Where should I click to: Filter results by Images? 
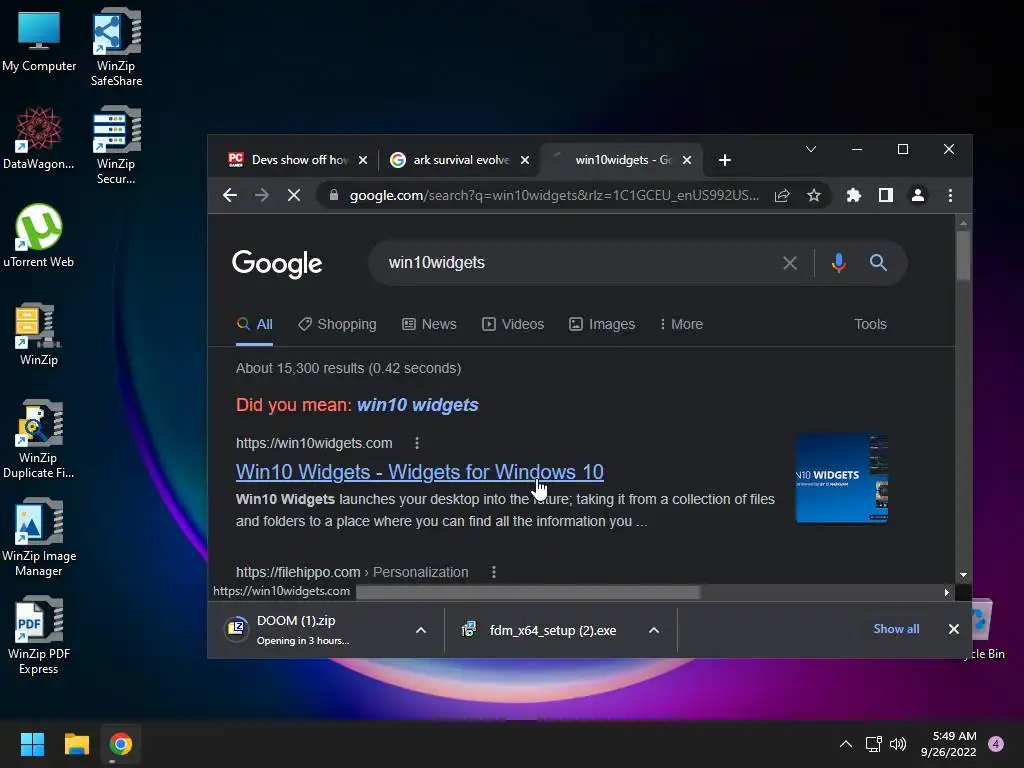[601, 325]
